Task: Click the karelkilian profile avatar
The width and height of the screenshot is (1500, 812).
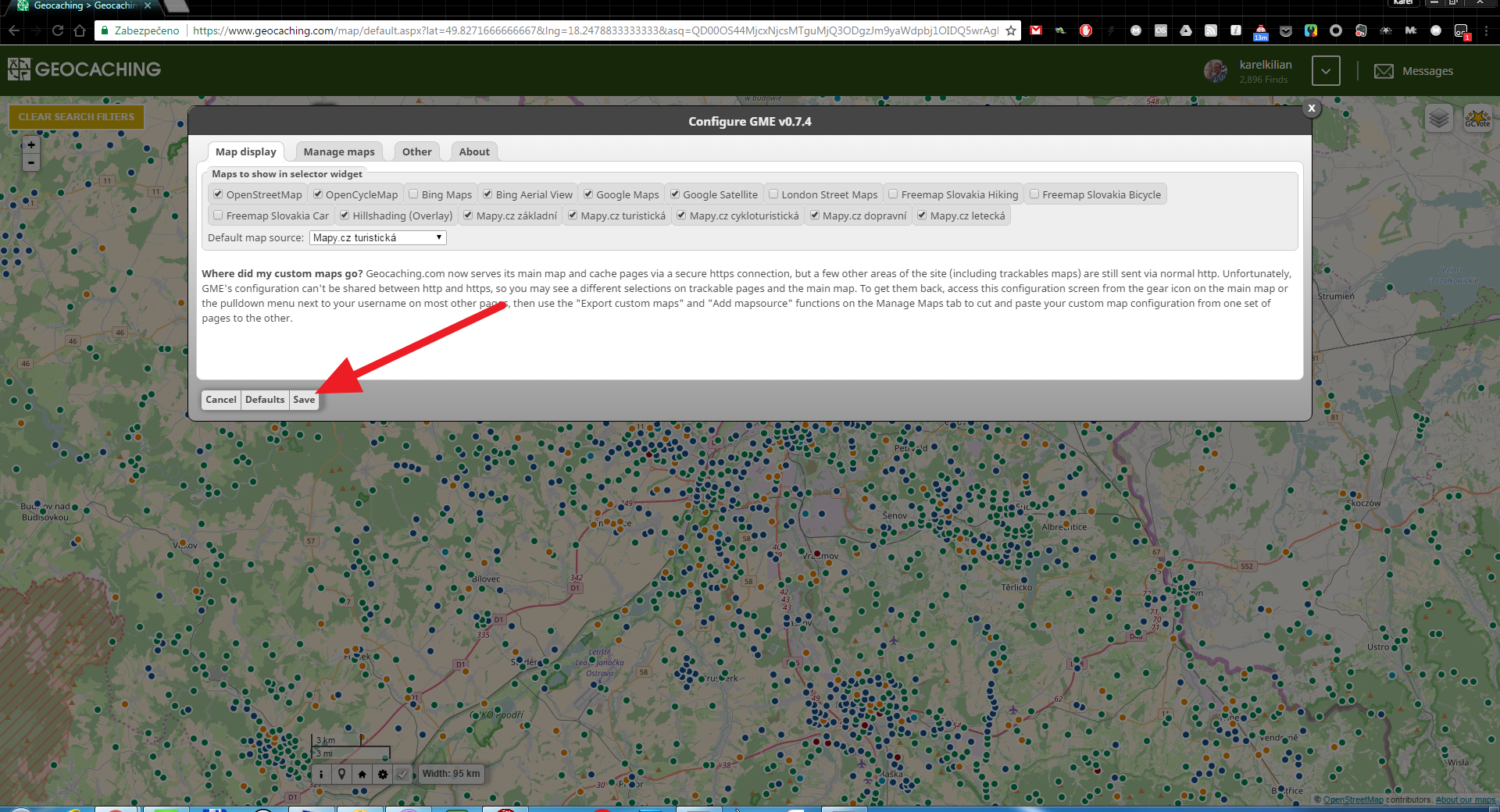Action: click(1216, 71)
